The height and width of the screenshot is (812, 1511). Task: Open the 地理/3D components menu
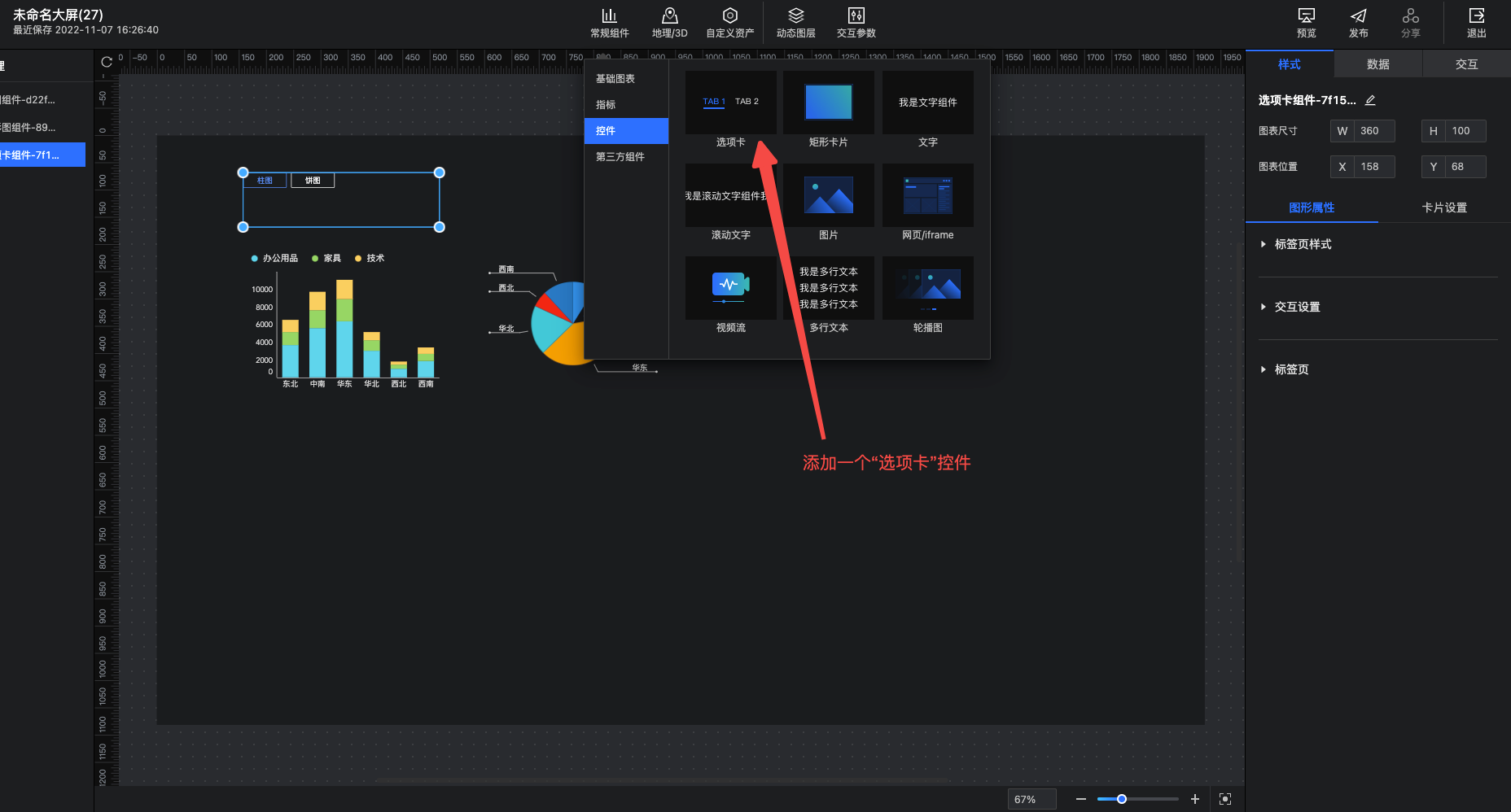(x=669, y=23)
